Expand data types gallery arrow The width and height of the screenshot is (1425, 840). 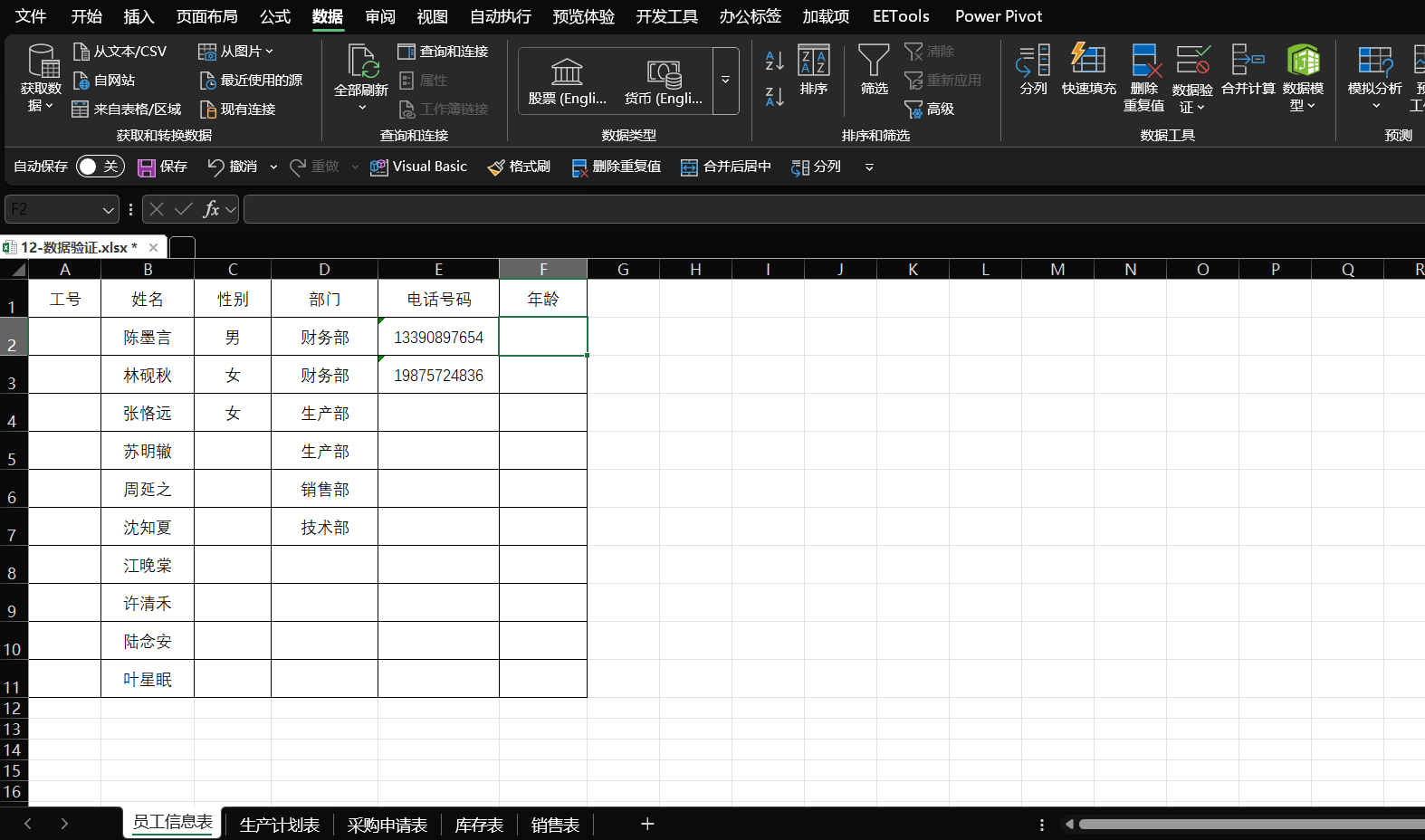[x=726, y=81]
